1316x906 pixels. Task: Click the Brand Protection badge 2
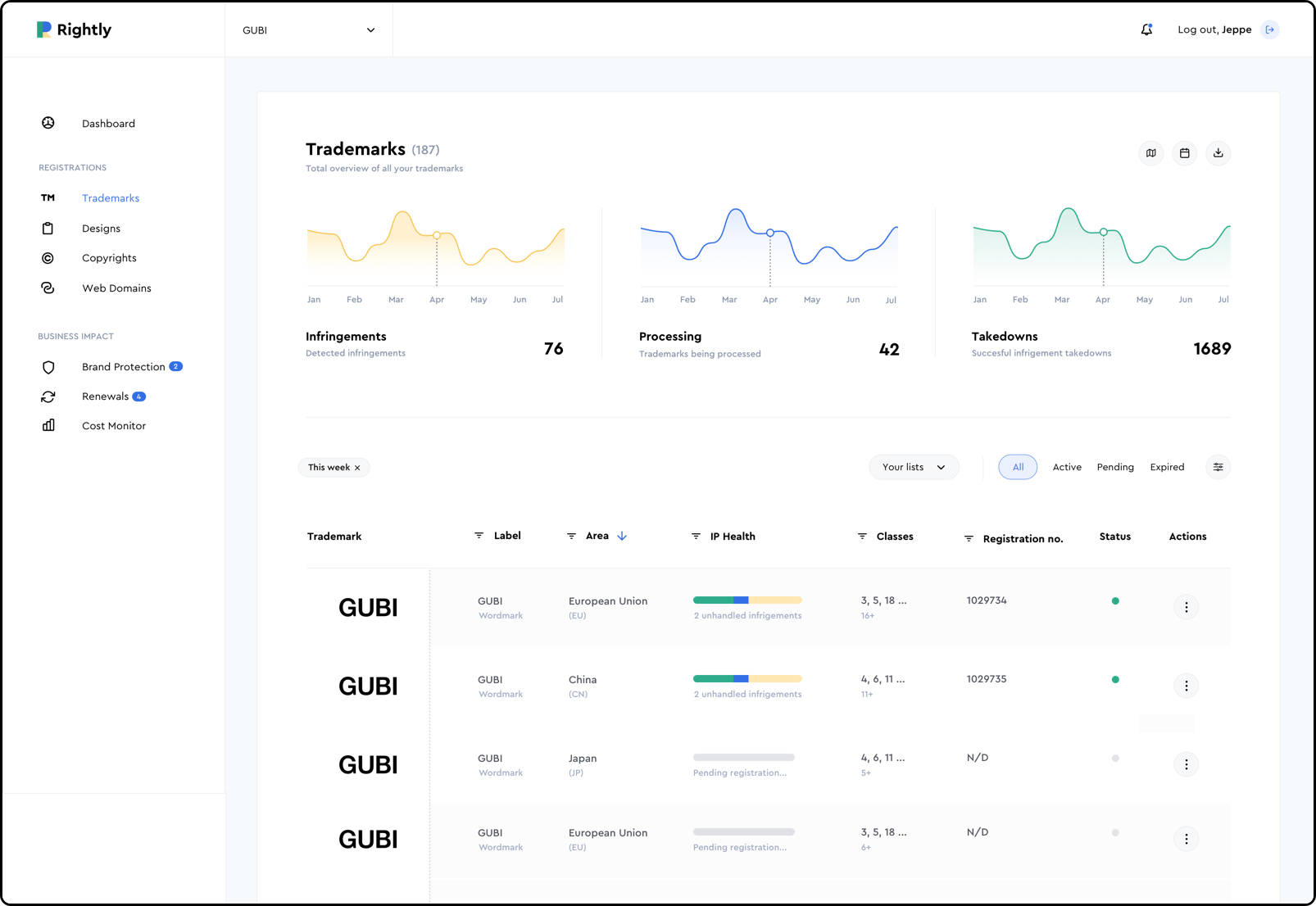click(x=175, y=366)
